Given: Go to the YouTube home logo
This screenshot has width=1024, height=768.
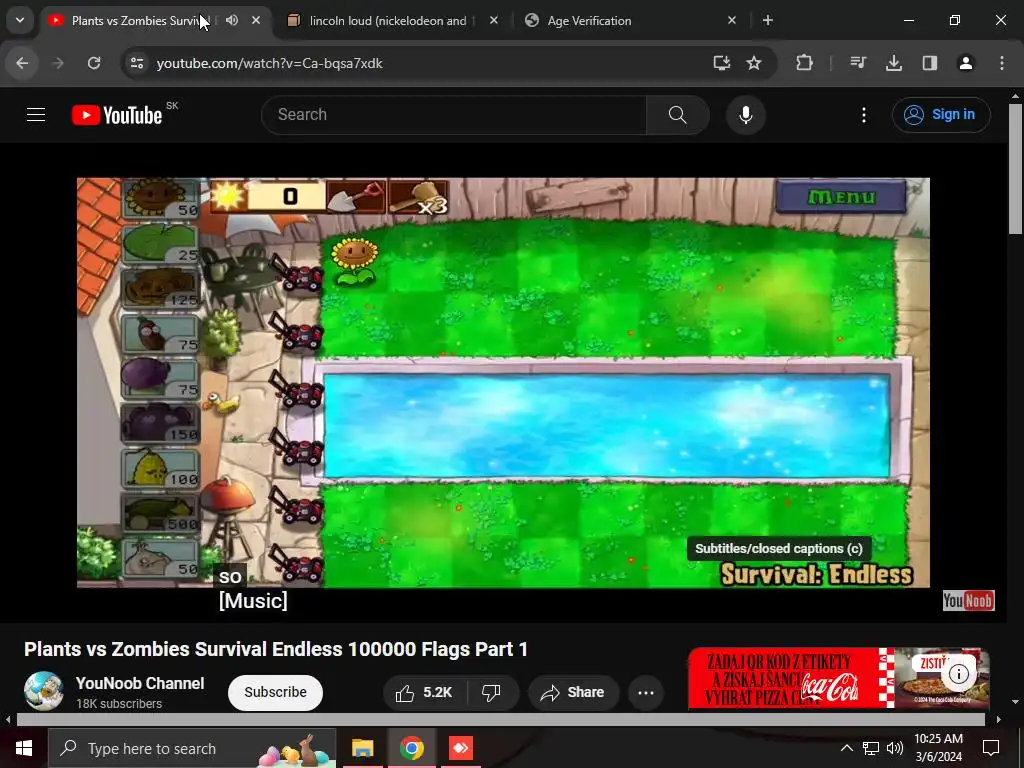Looking at the screenshot, I should [117, 115].
